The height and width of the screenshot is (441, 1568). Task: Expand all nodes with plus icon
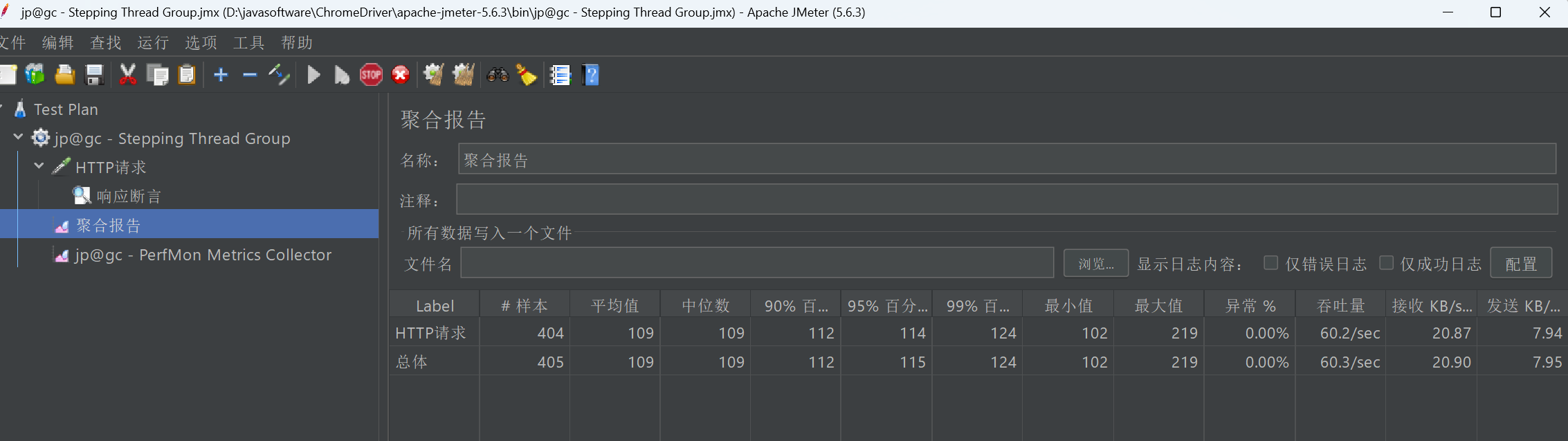click(x=221, y=75)
